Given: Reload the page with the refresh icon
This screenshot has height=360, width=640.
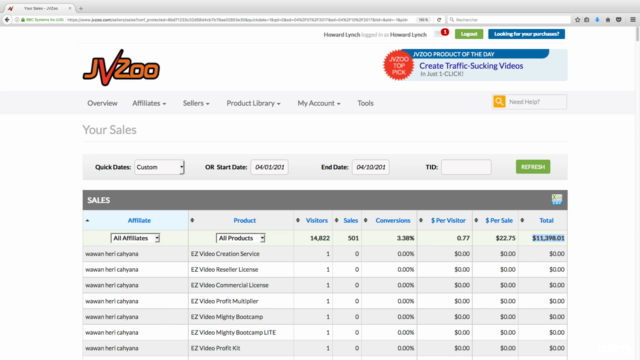Looking at the screenshot, I should point(439,20).
